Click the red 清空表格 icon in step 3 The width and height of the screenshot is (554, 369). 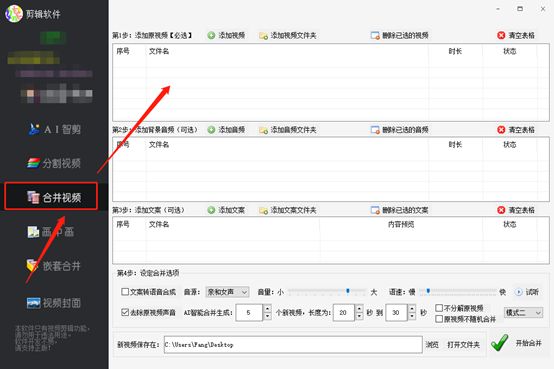coord(501,210)
